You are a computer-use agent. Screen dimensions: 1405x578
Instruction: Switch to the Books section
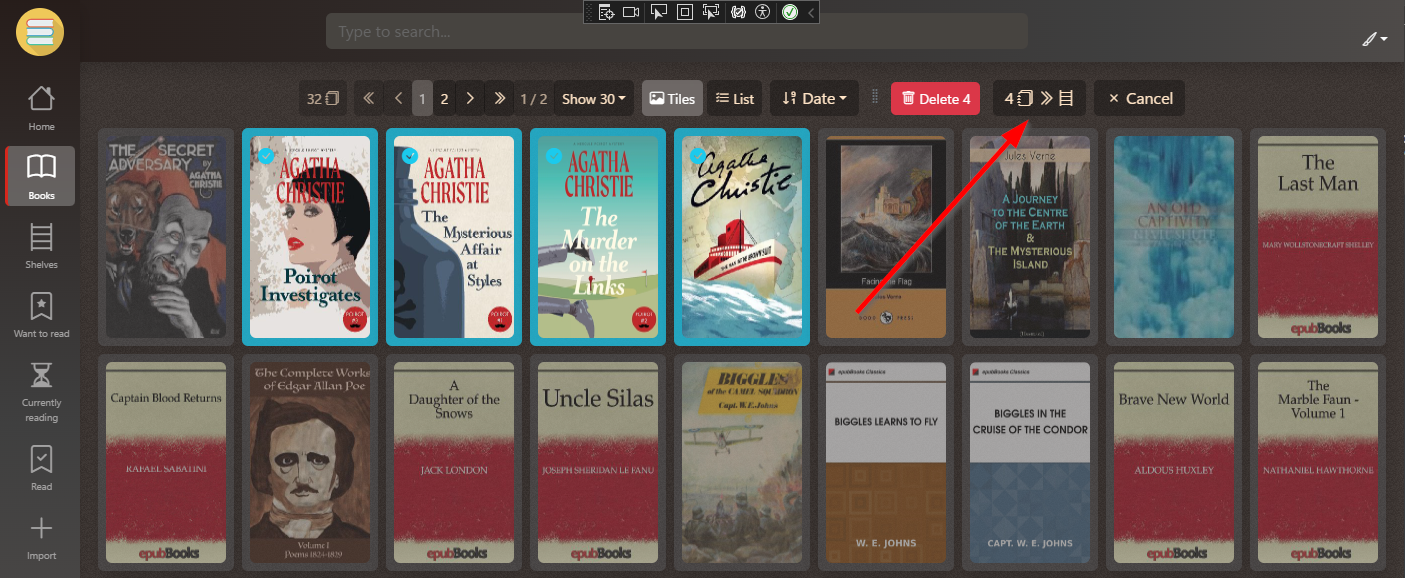(41, 176)
